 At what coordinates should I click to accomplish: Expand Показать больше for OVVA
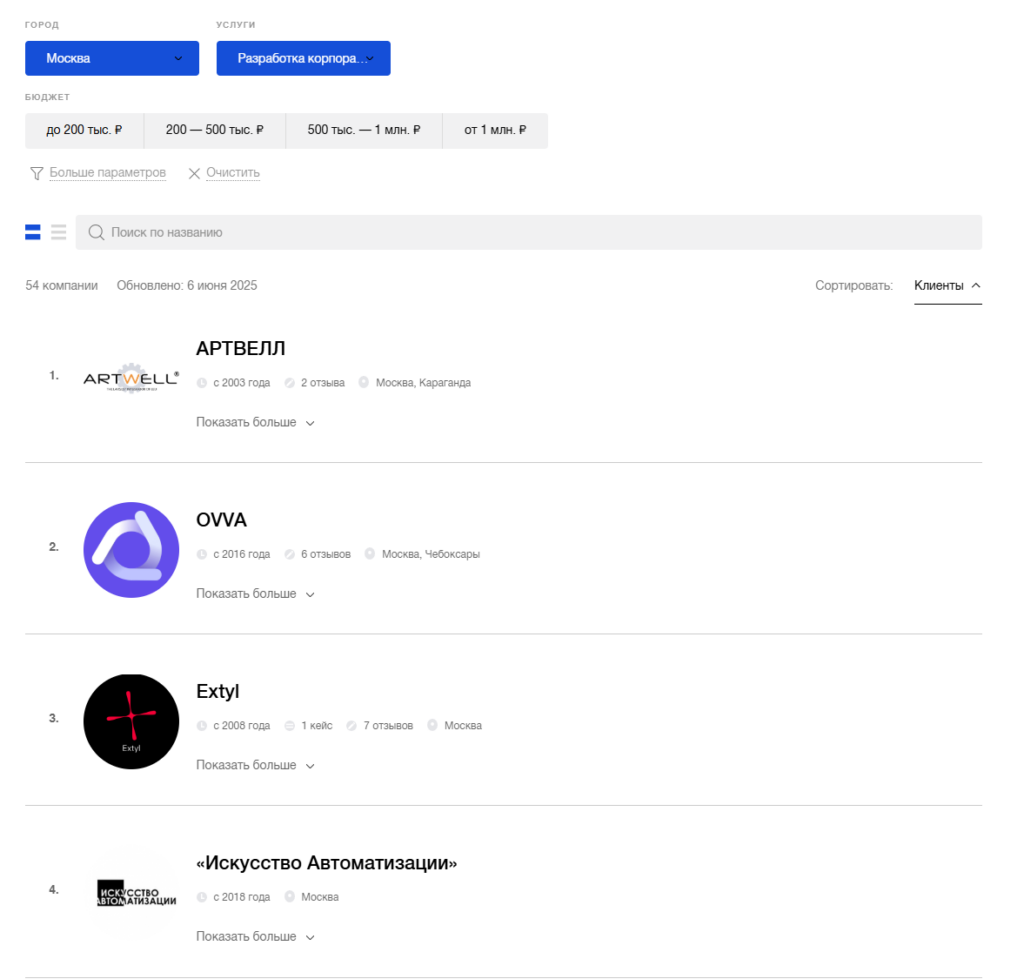point(255,594)
